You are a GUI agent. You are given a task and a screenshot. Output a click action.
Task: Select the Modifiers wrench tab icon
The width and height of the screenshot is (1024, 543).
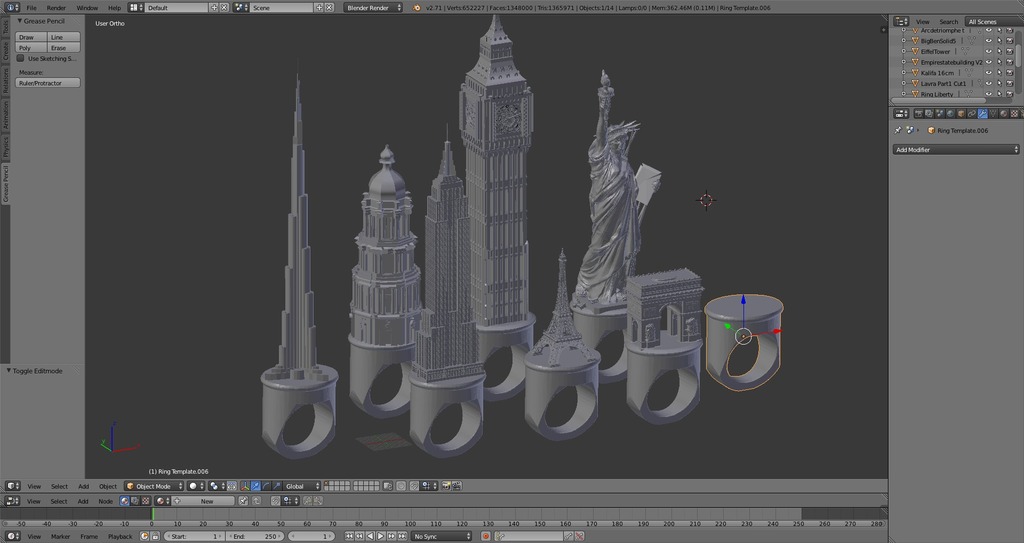(x=982, y=114)
